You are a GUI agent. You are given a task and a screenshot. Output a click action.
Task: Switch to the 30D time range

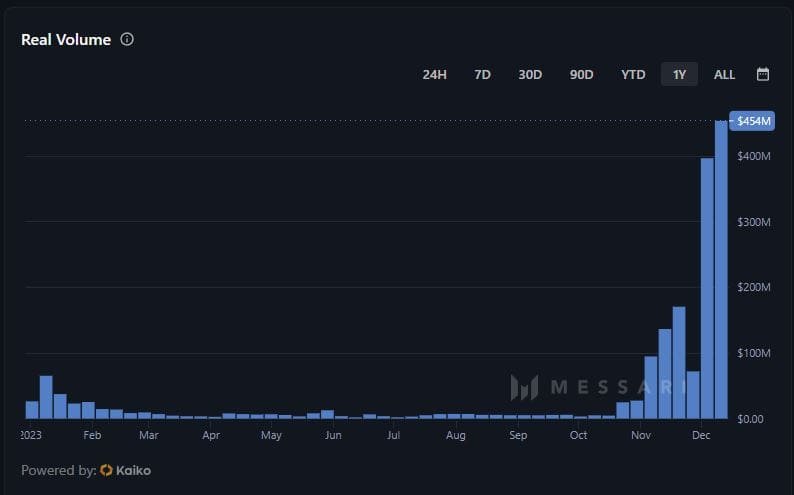coord(530,74)
